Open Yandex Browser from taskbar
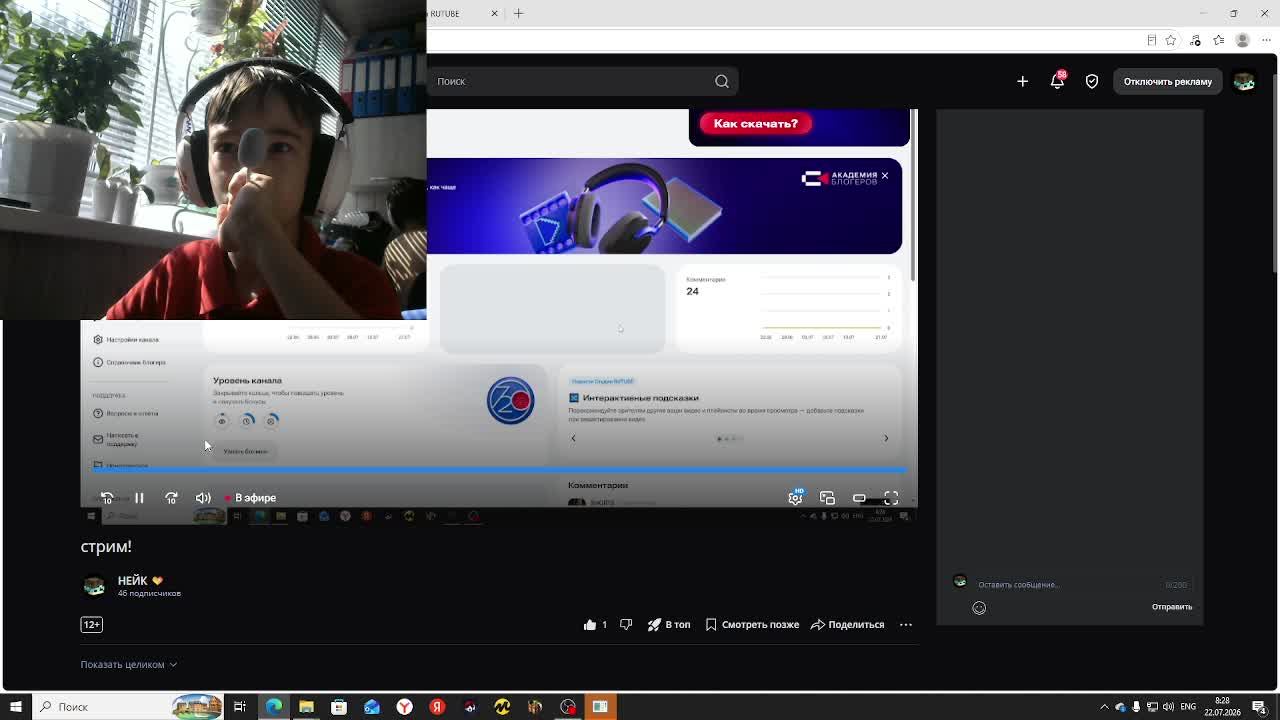Viewport: 1280px width, 720px height. click(404, 707)
